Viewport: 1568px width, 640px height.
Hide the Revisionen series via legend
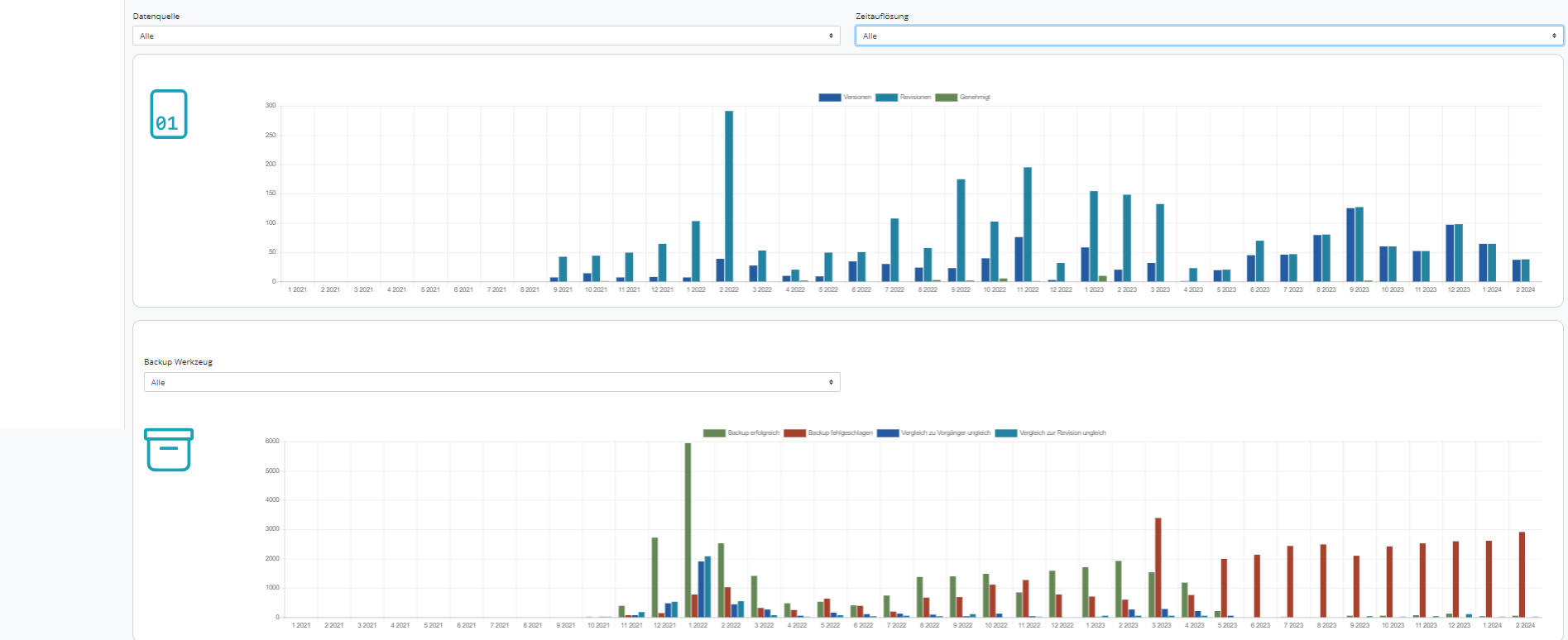[x=903, y=98]
